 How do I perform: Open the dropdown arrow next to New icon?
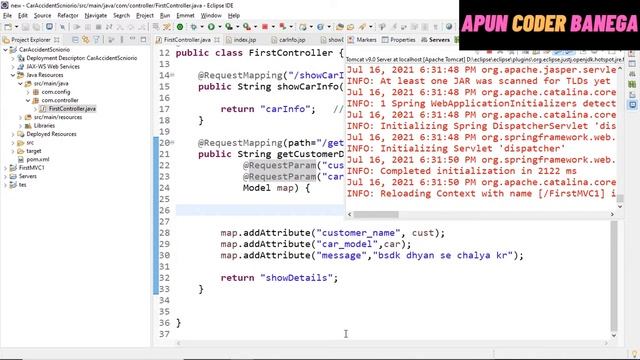(x=17, y=27)
